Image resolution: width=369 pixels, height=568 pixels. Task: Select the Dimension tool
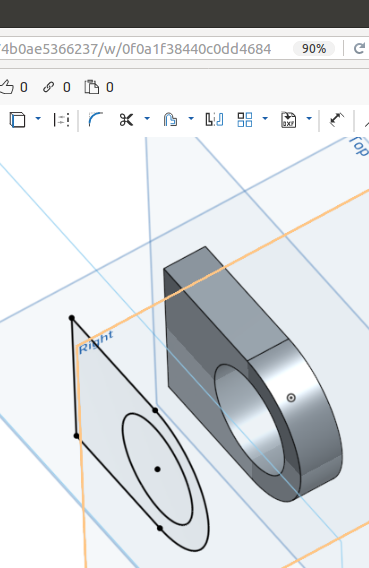336,120
